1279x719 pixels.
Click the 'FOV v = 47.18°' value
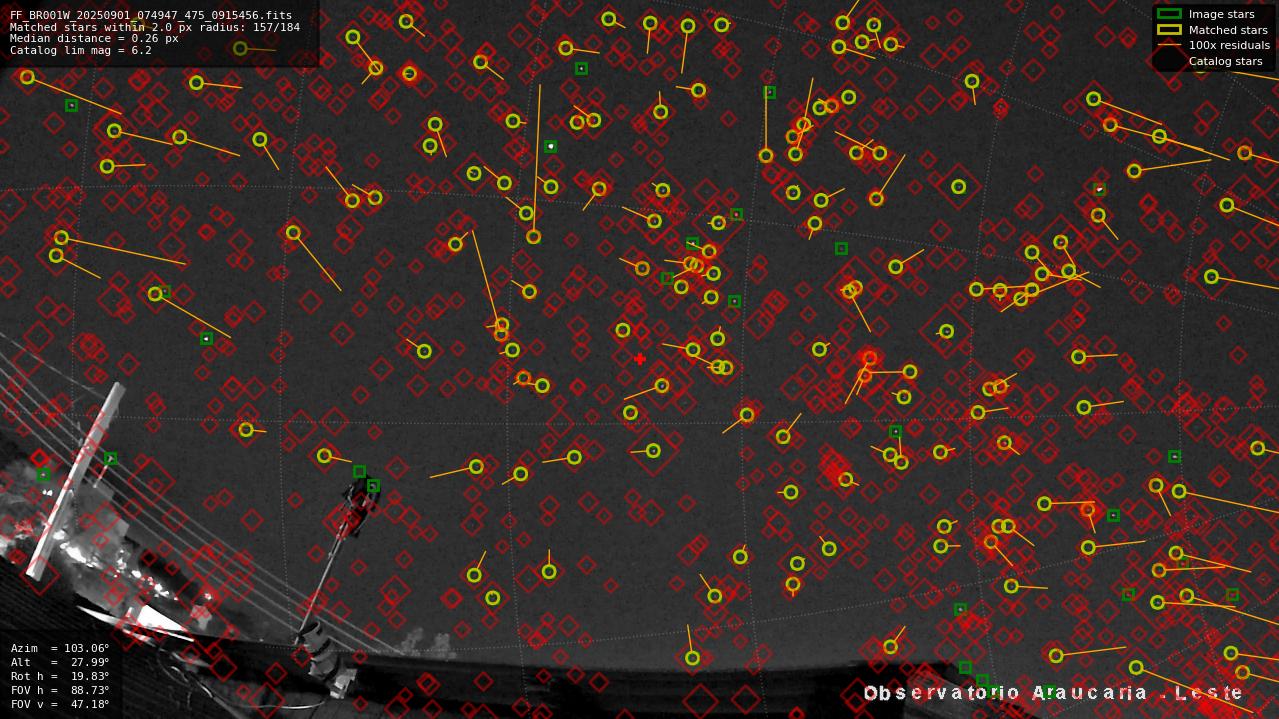pos(60,704)
